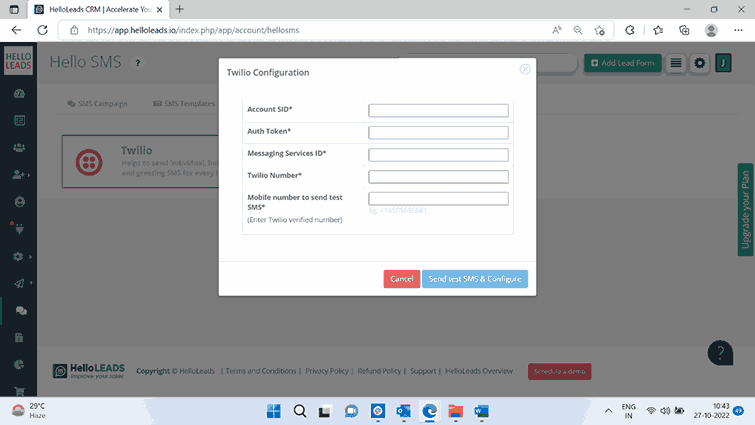The width and height of the screenshot is (755, 425).
Task: Click the browser back arrow
Action: click(x=16, y=30)
